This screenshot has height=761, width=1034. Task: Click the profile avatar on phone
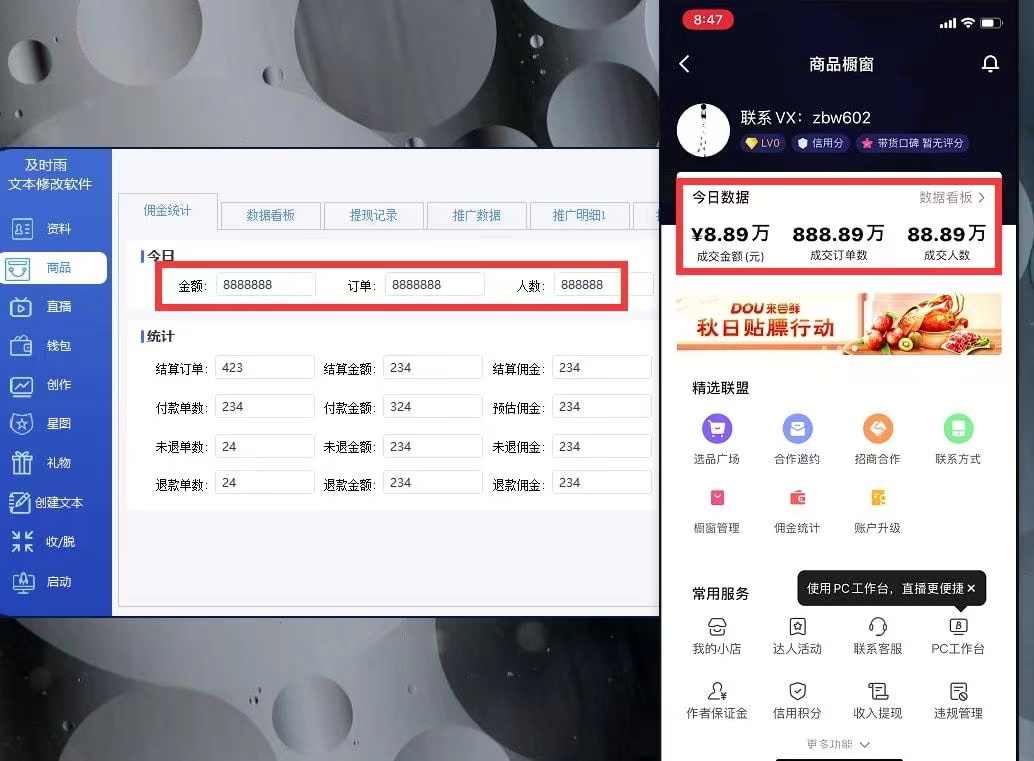coord(703,131)
